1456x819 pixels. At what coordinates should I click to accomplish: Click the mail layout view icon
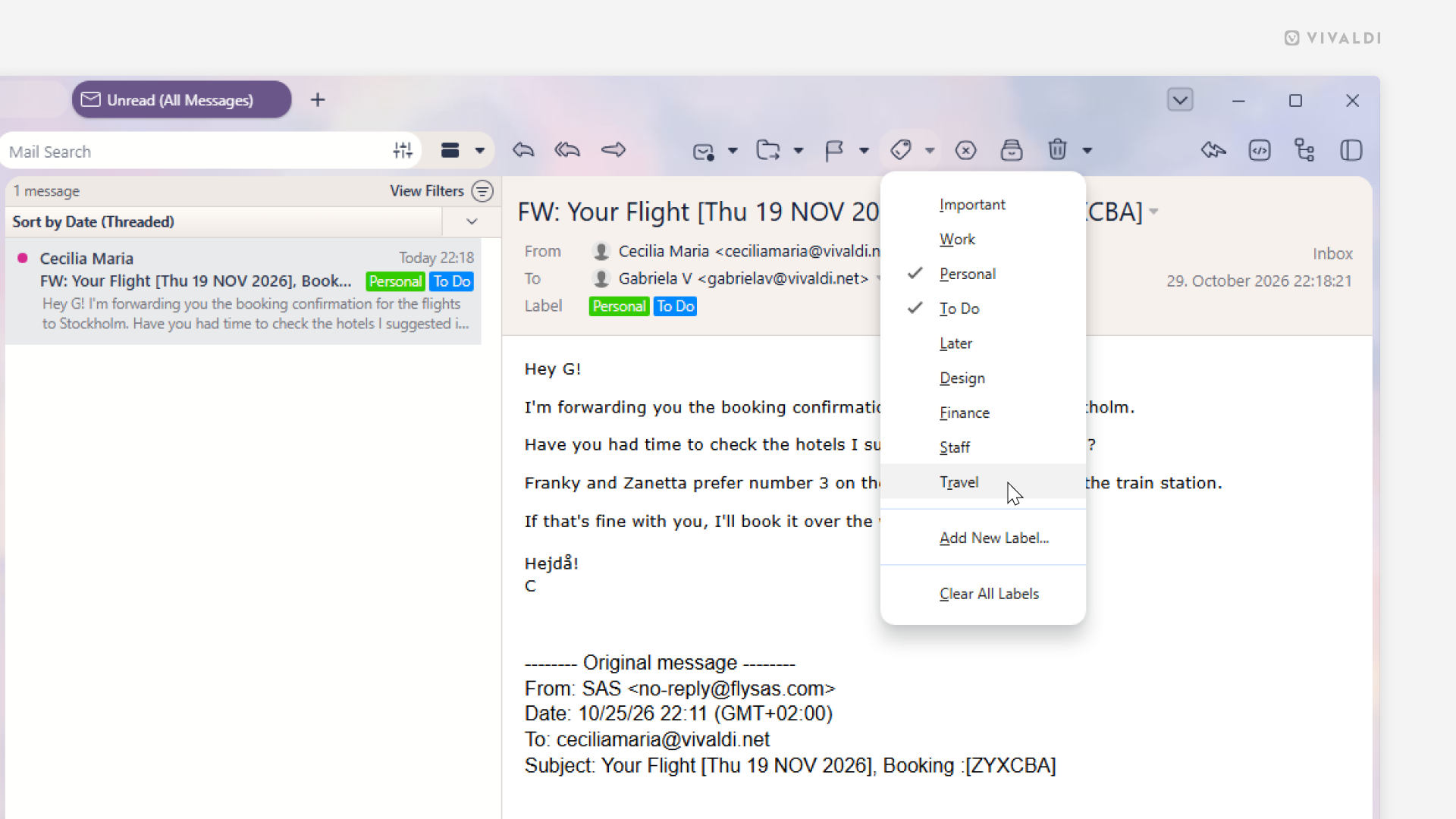click(450, 151)
